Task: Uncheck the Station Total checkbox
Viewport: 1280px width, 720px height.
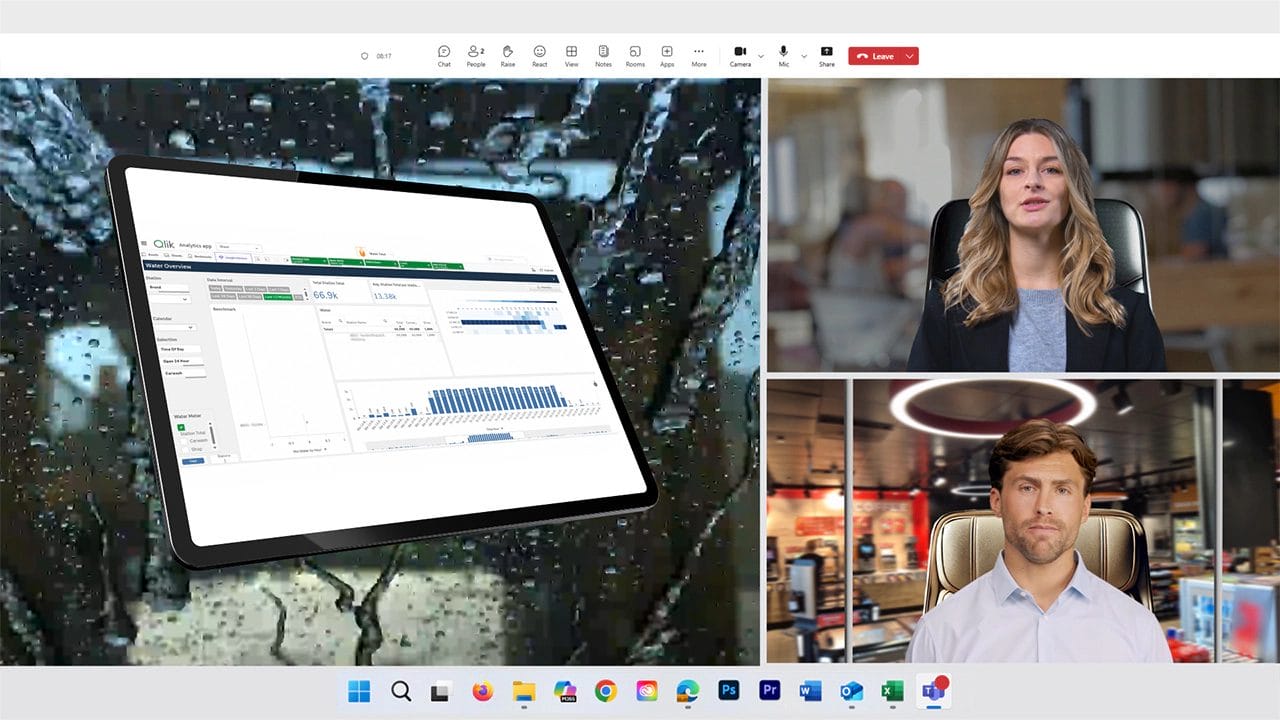Action: pos(181,428)
